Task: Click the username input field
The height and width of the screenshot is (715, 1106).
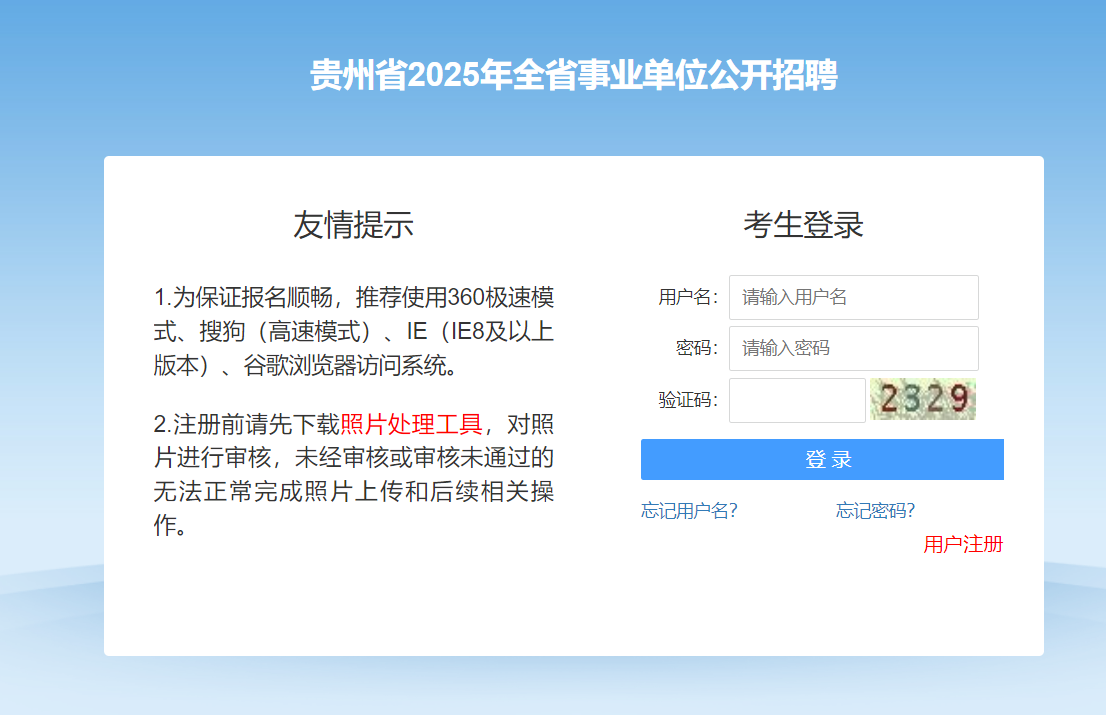Action: click(853, 298)
